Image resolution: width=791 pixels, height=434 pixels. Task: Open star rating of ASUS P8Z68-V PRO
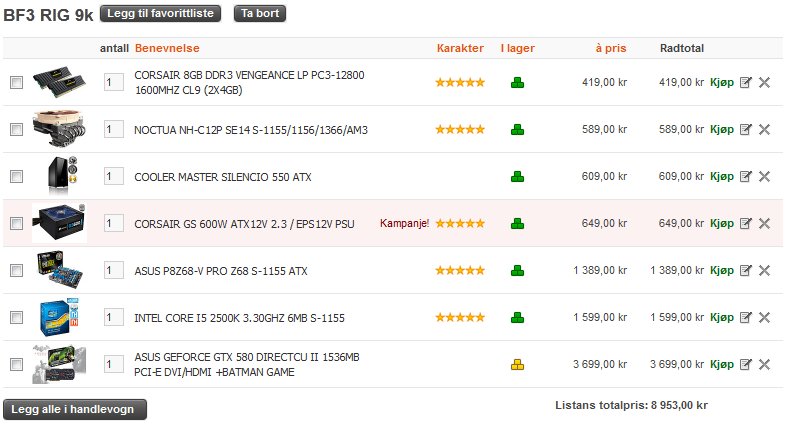click(460, 270)
